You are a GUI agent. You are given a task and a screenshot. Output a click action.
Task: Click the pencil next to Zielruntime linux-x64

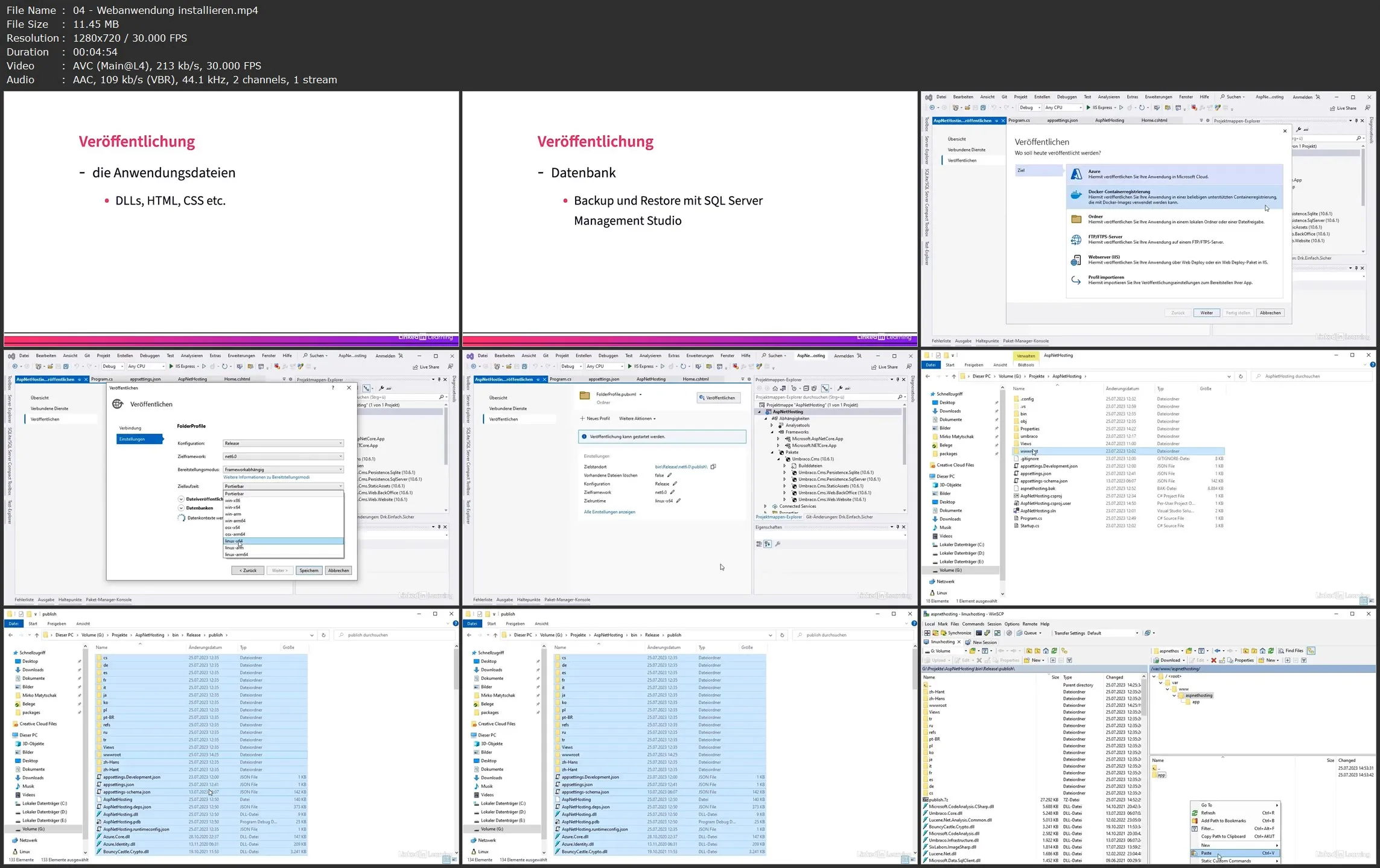point(678,501)
